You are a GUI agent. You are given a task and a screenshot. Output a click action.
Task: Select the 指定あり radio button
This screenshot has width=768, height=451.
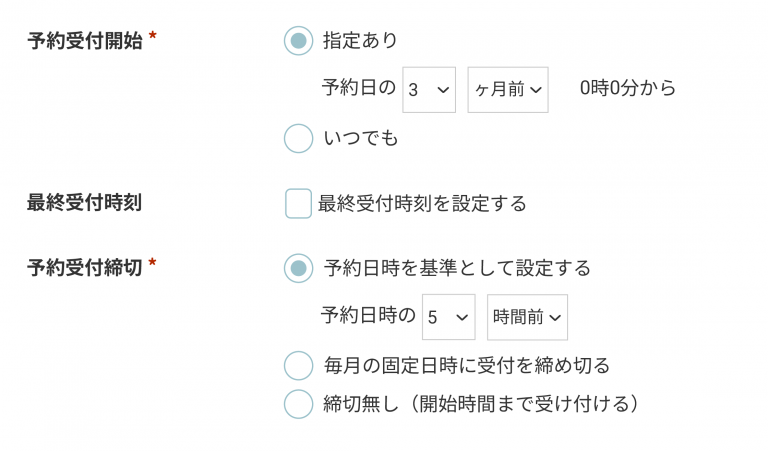coord(298,41)
